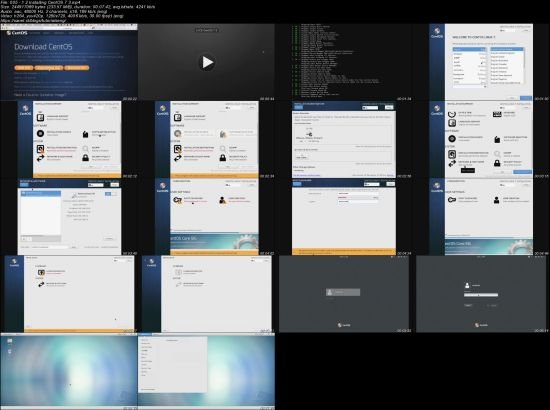Open the user settings thumbnail with orange warning bar
The width and height of the screenshot is (550, 410).
coord(207,217)
